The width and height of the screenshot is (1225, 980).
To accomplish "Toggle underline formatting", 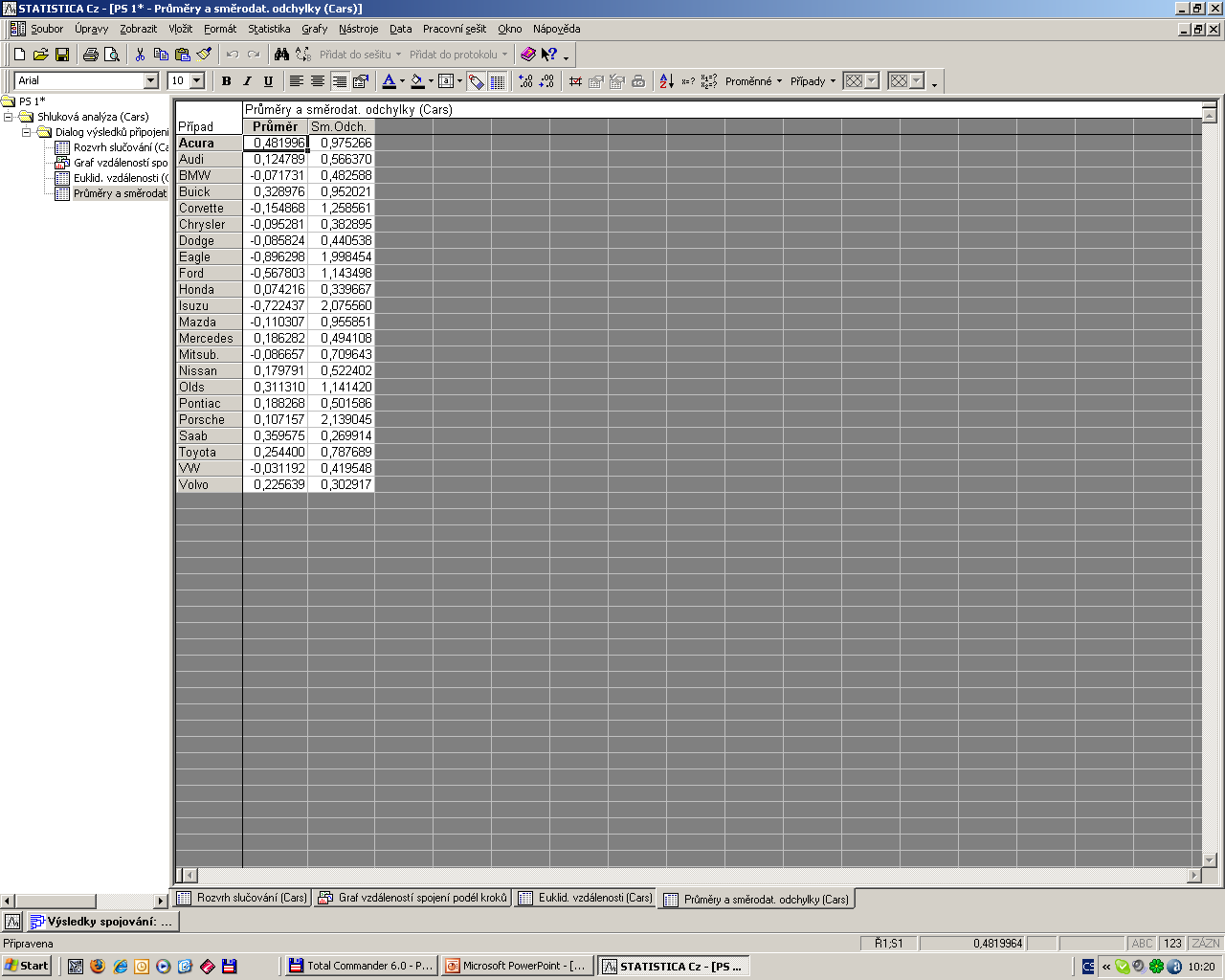I will (268, 81).
